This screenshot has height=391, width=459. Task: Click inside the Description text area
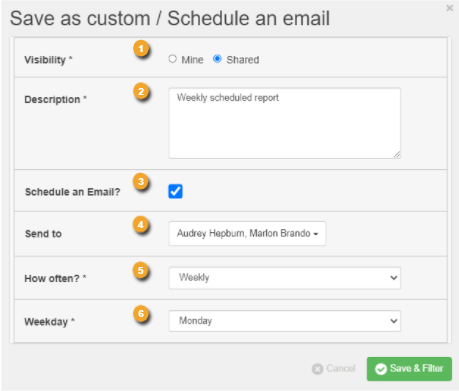[x=285, y=123]
